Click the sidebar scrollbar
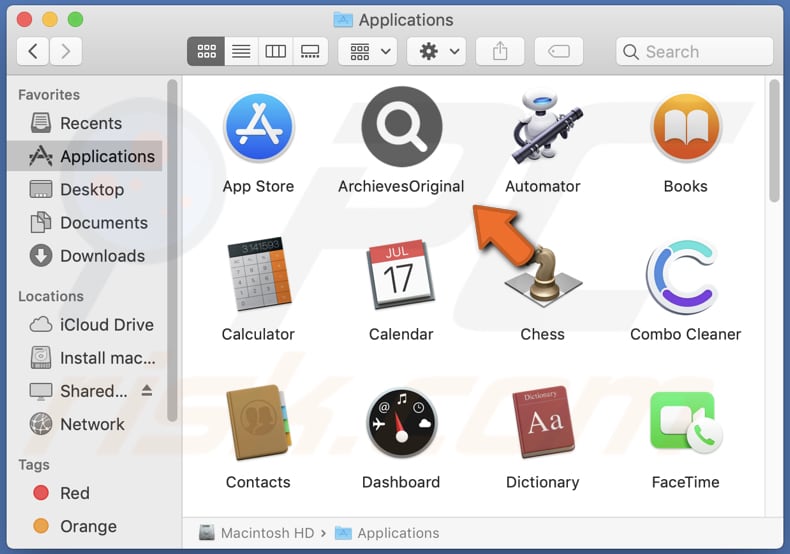790x554 pixels. click(172, 250)
